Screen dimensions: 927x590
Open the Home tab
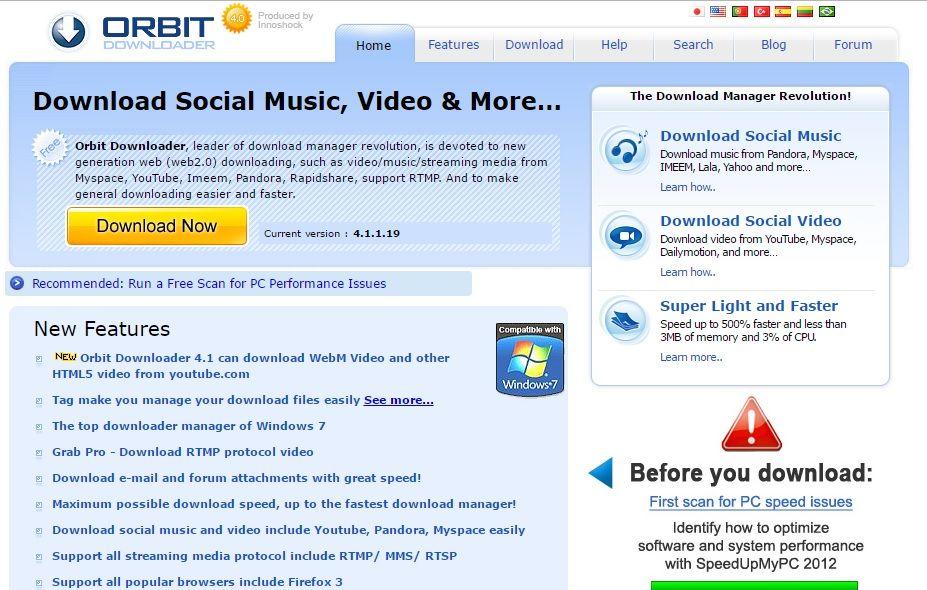click(x=374, y=45)
